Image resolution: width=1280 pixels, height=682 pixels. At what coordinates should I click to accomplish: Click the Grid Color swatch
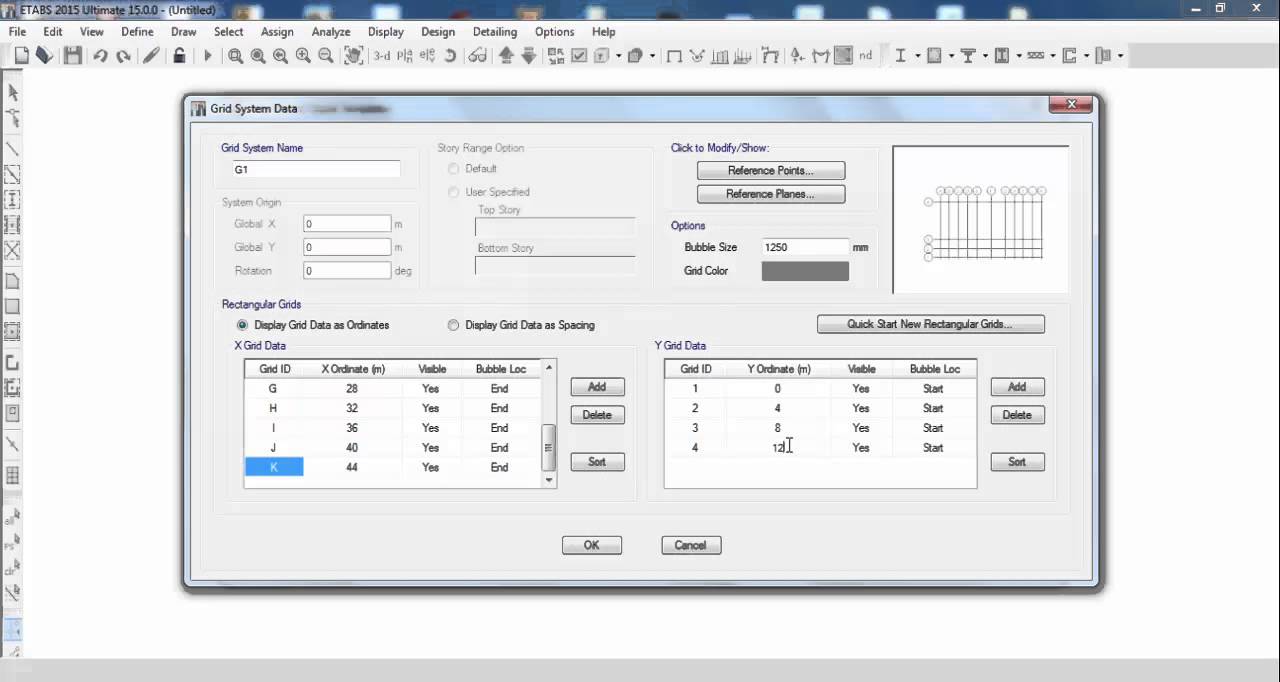tap(805, 271)
